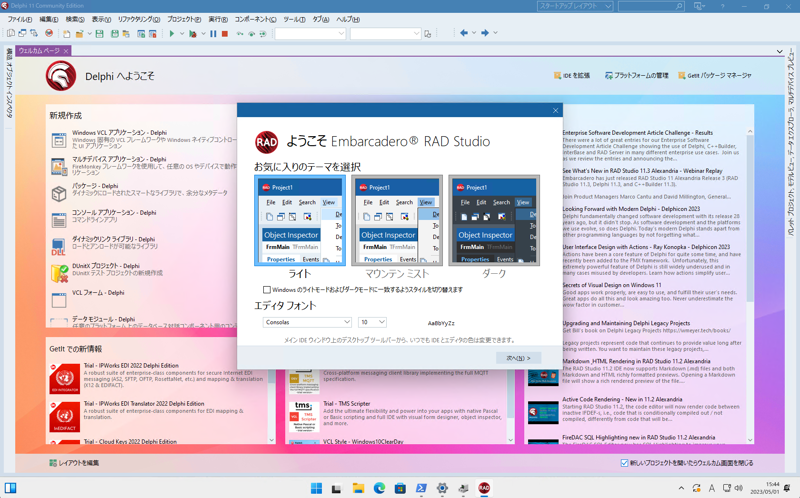Screen dimensions: 800x498
Task: Click the Remove file from project icon
Action: click(152, 34)
